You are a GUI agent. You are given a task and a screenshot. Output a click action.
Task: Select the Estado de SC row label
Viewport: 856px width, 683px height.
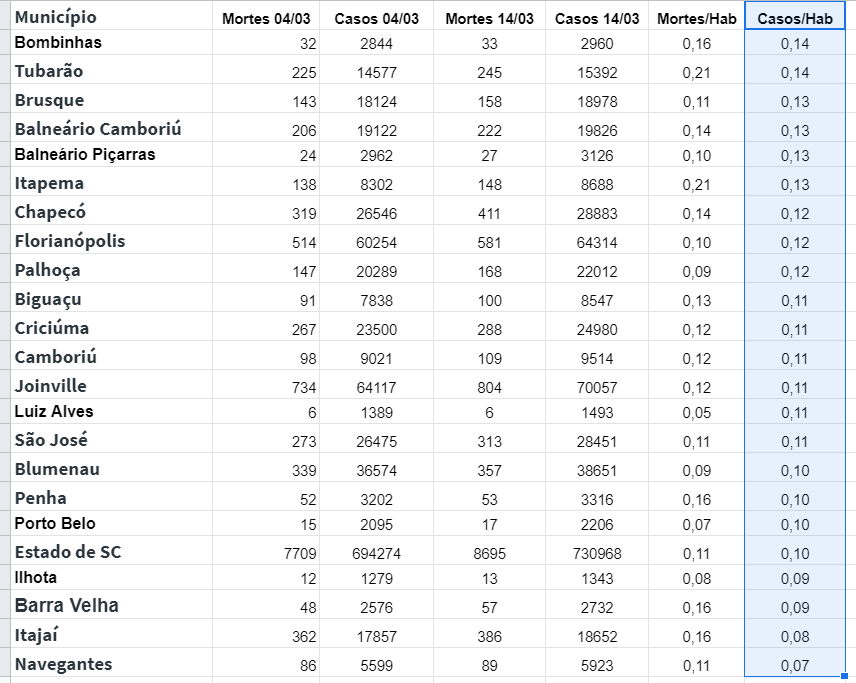tap(111, 550)
